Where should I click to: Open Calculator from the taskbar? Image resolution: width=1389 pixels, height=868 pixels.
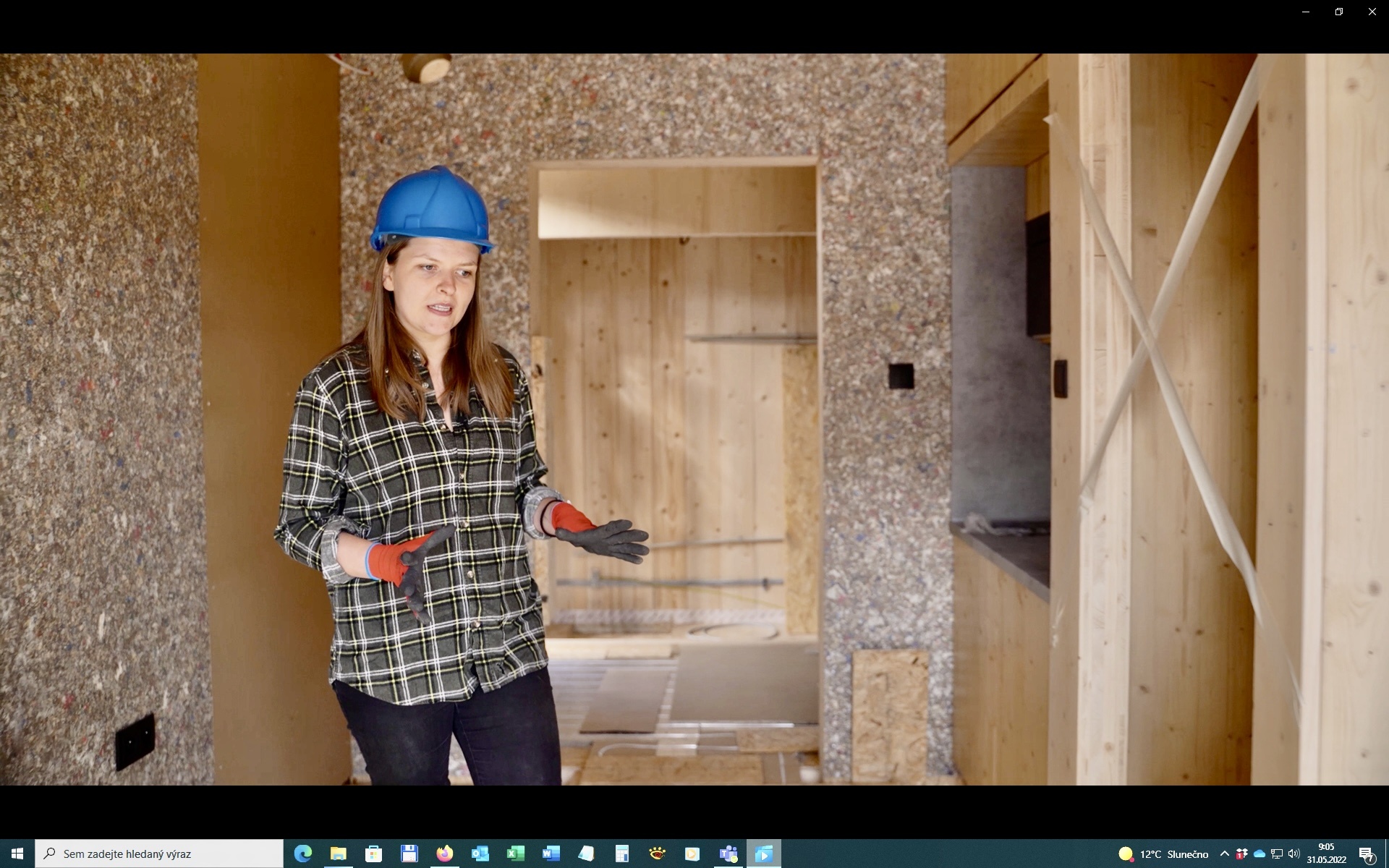pyautogui.click(x=622, y=854)
